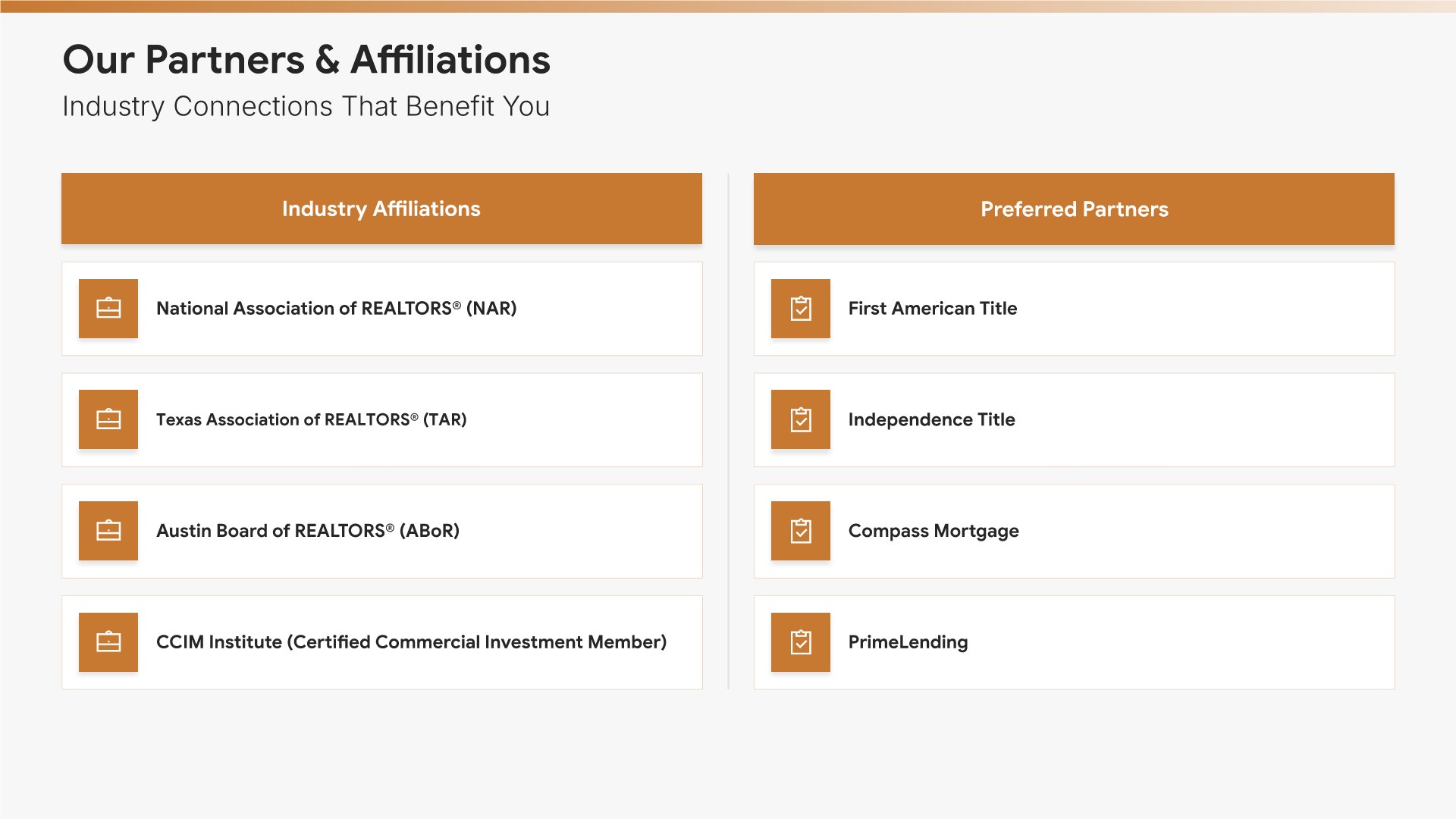Click the clipboard-check icon beside Compass Mortgage
The height and width of the screenshot is (819, 1456).
801,531
